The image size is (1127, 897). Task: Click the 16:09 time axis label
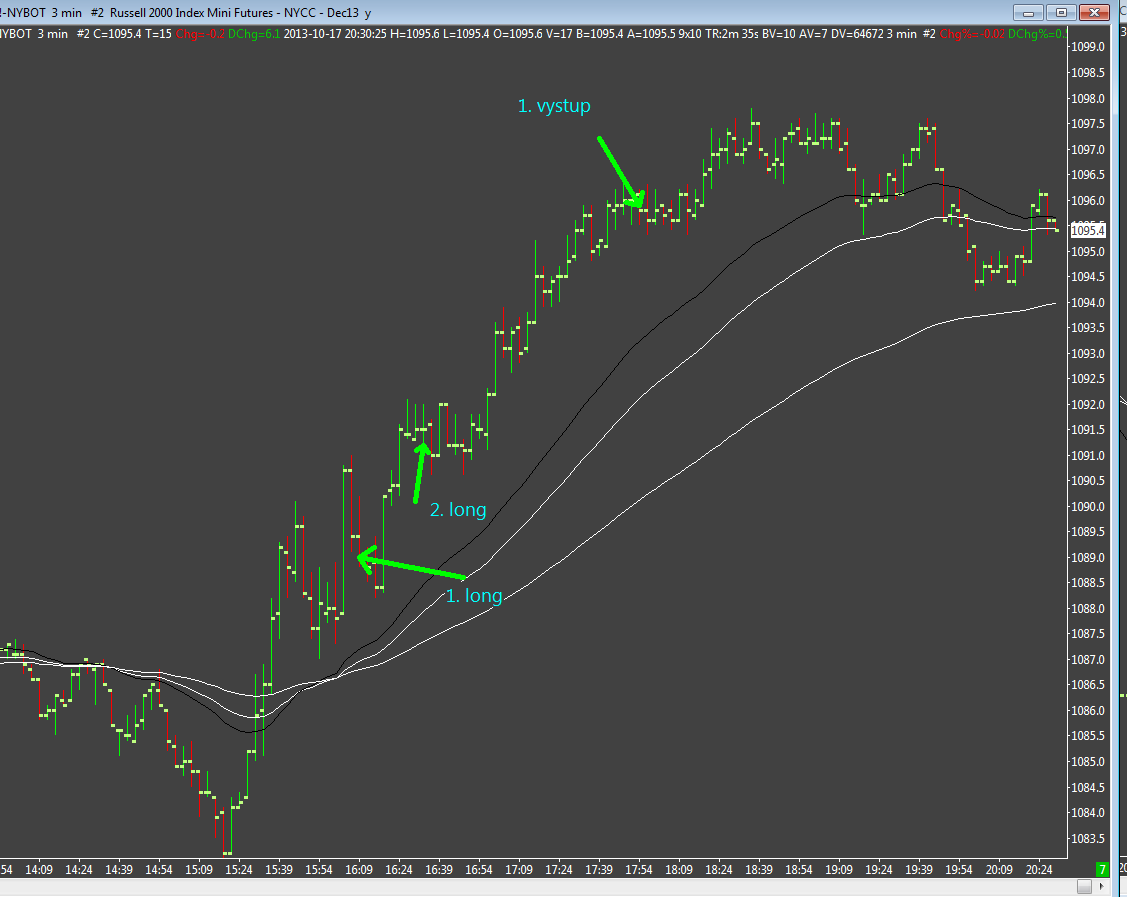point(359,870)
